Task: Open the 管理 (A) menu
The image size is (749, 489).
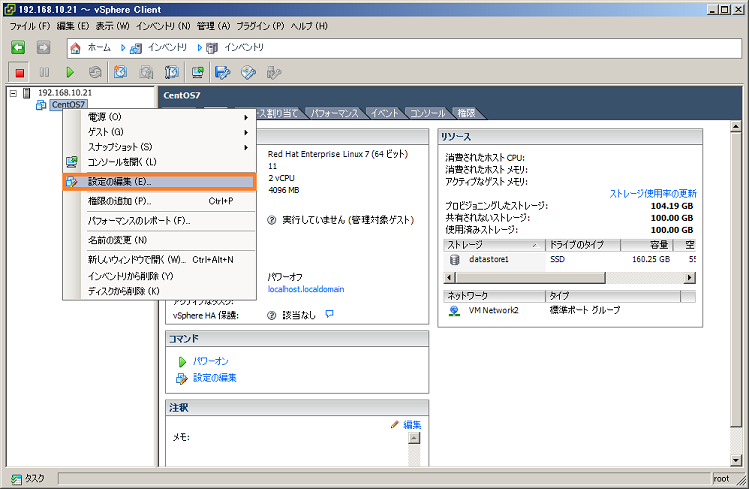Action: tap(213, 26)
